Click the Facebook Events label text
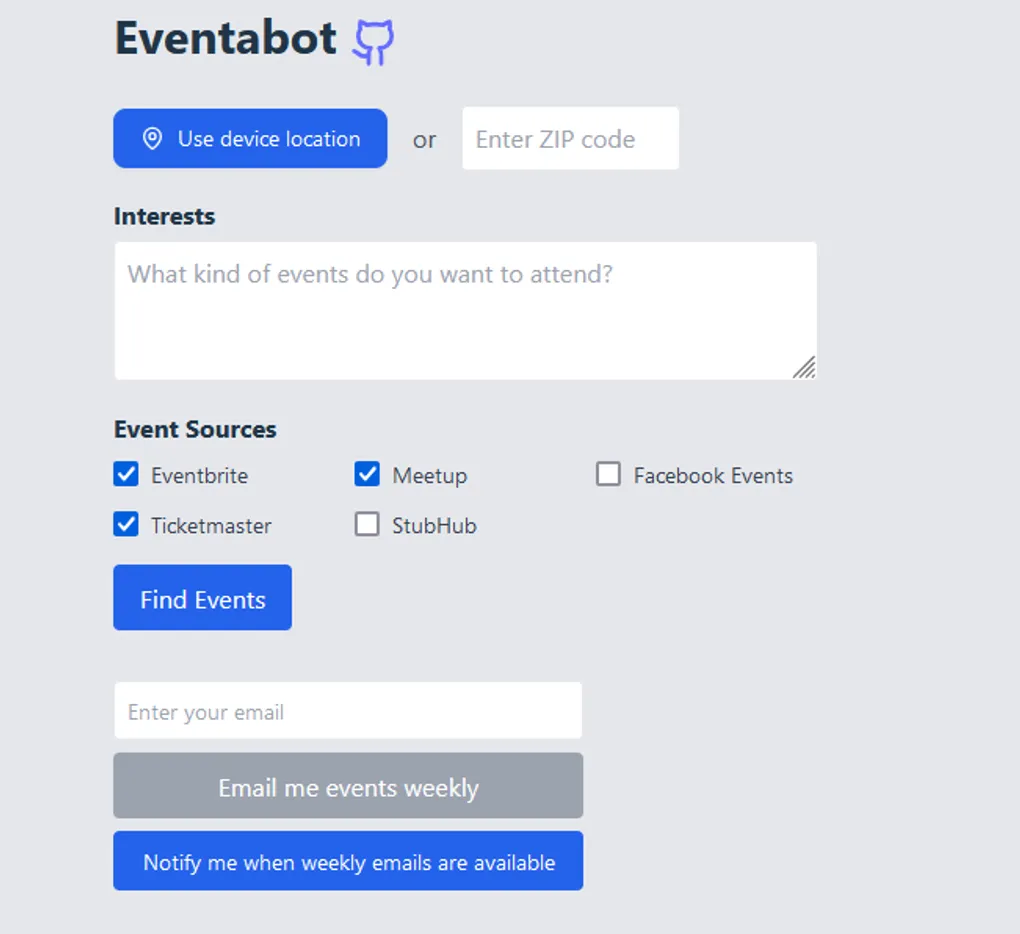 (714, 475)
